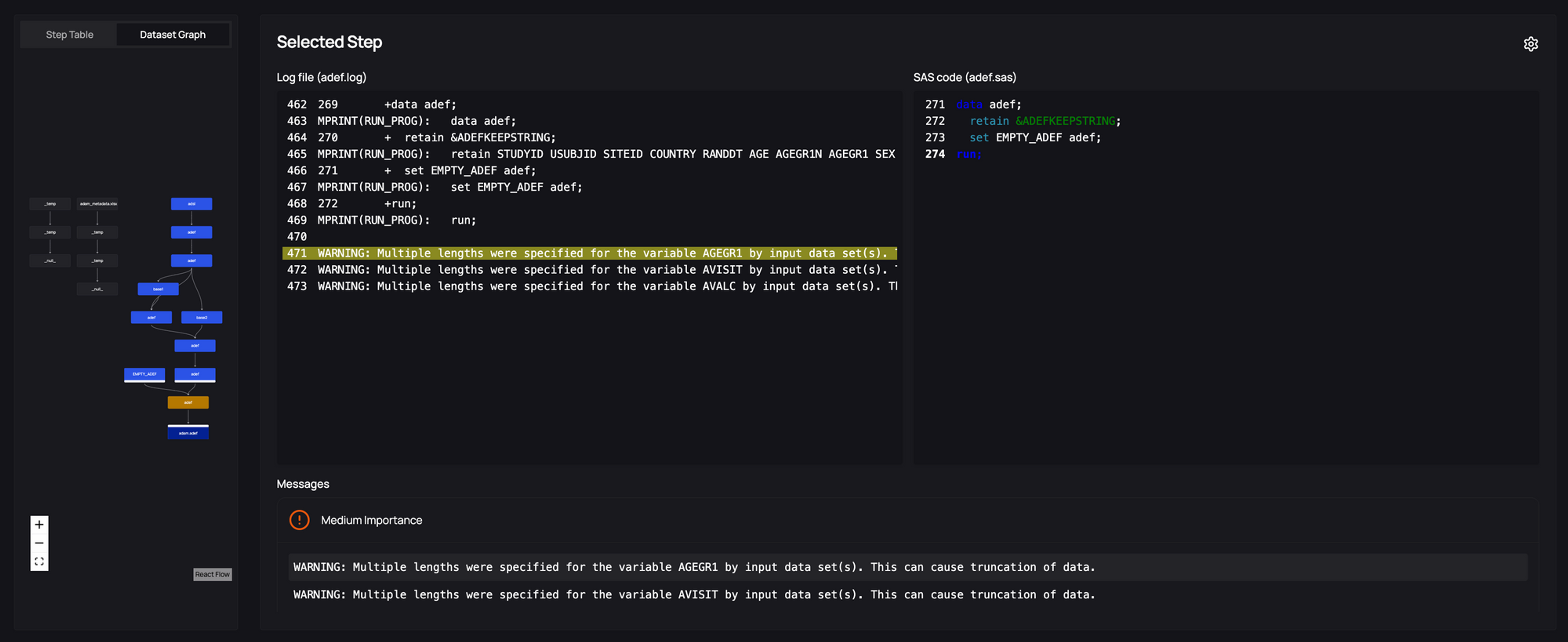The width and height of the screenshot is (1568, 642).
Task: Click the React Flow attribution link
Action: click(x=212, y=574)
